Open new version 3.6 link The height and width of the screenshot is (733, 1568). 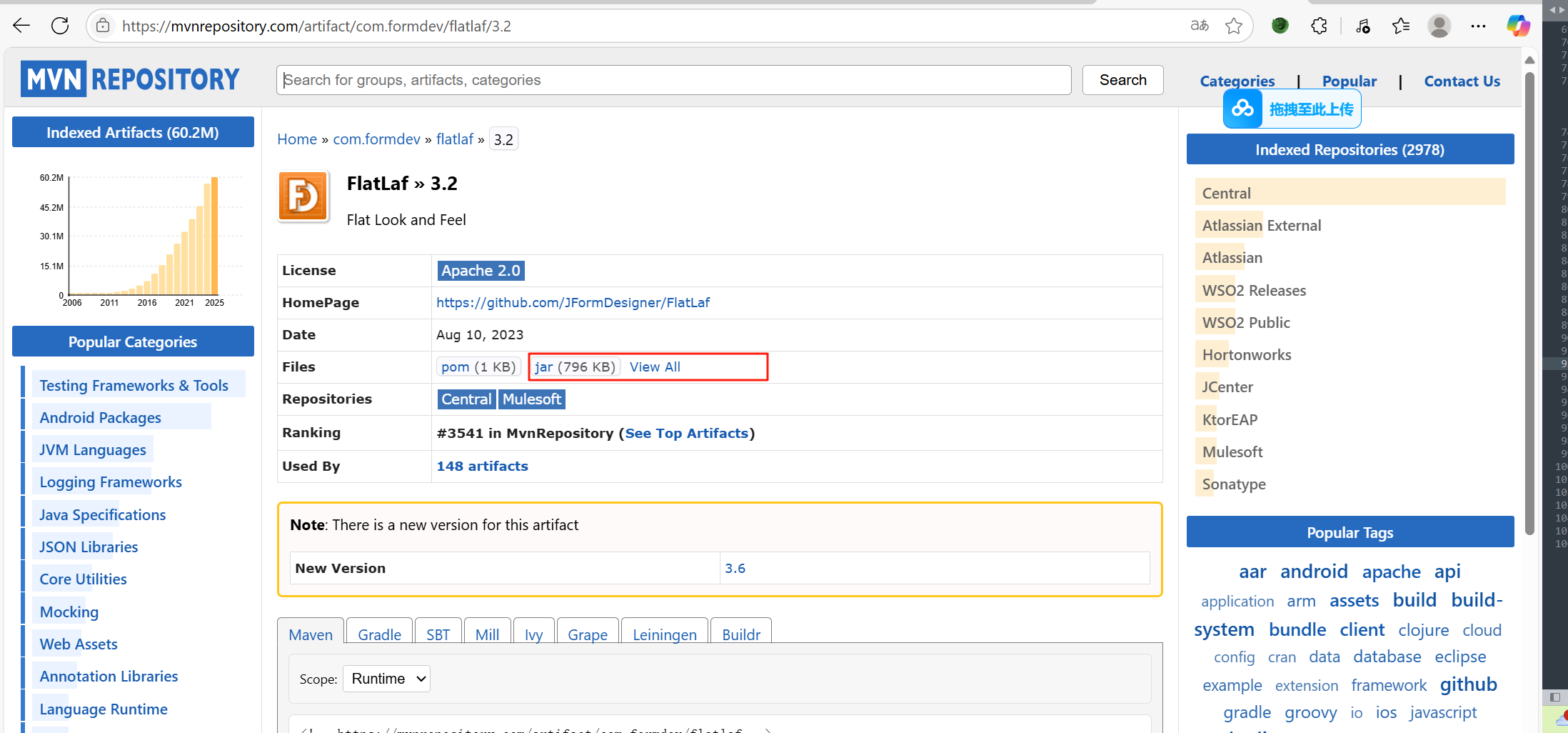coord(735,569)
